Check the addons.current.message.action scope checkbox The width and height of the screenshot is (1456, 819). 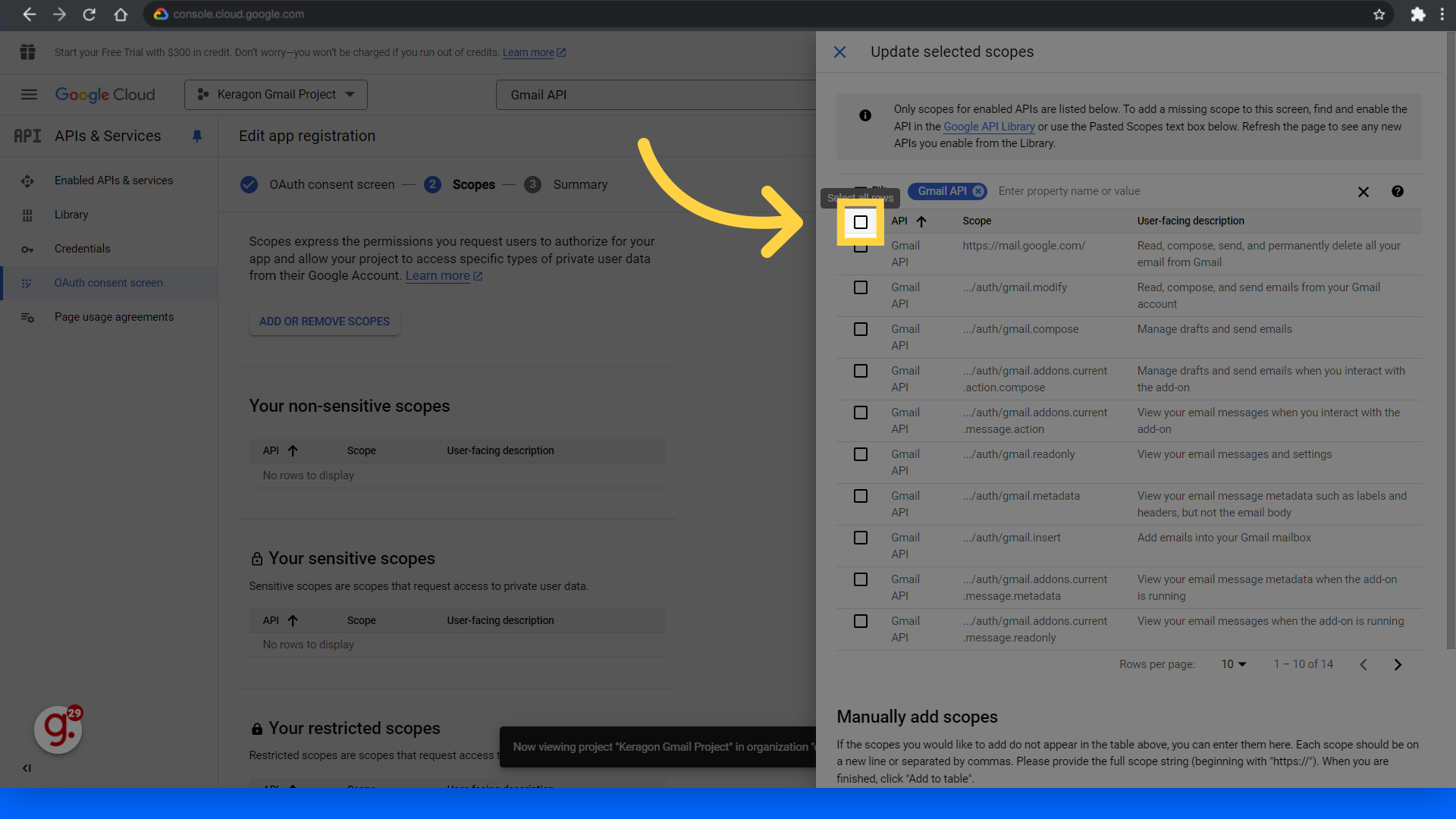pos(861,413)
